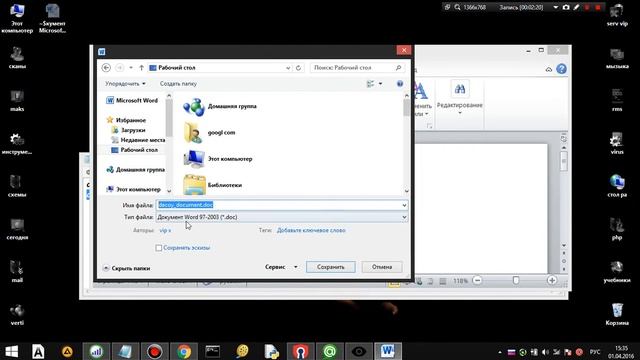Open the Тип файла combo box
This screenshot has width=640, height=360.
(282, 217)
